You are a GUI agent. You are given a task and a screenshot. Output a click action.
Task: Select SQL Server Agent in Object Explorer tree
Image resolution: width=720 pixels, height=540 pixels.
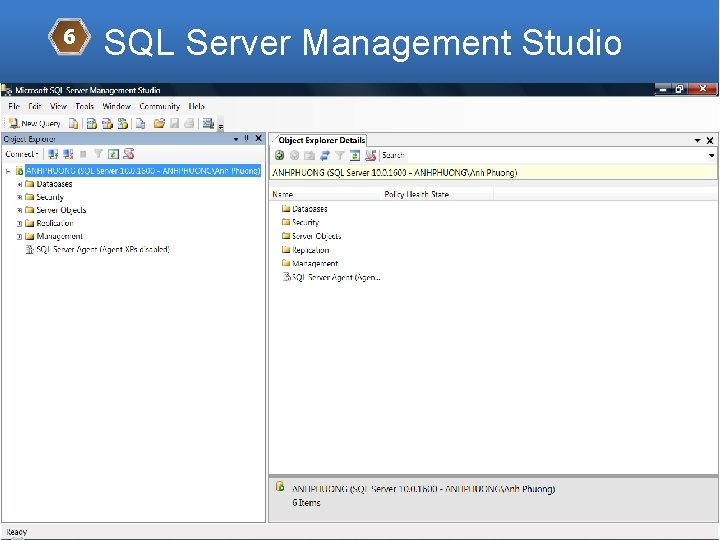103,249
